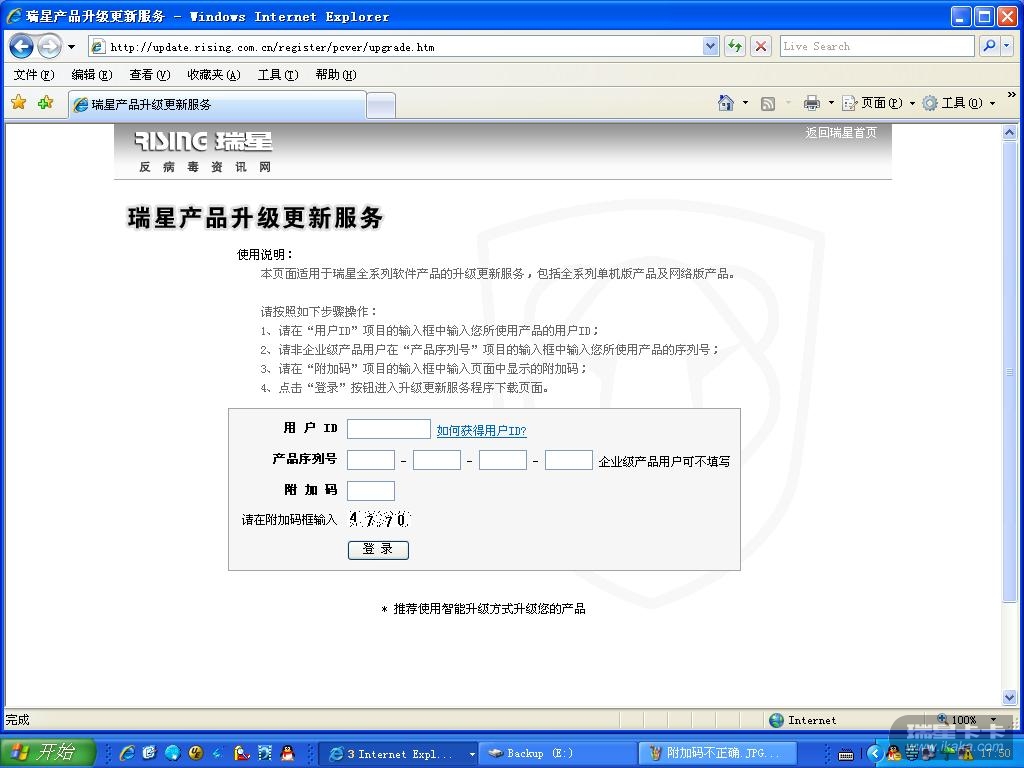This screenshot has height=768, width=1024.
Task: Open the 编辑(E) menu
Action: [x=92, y=74]
